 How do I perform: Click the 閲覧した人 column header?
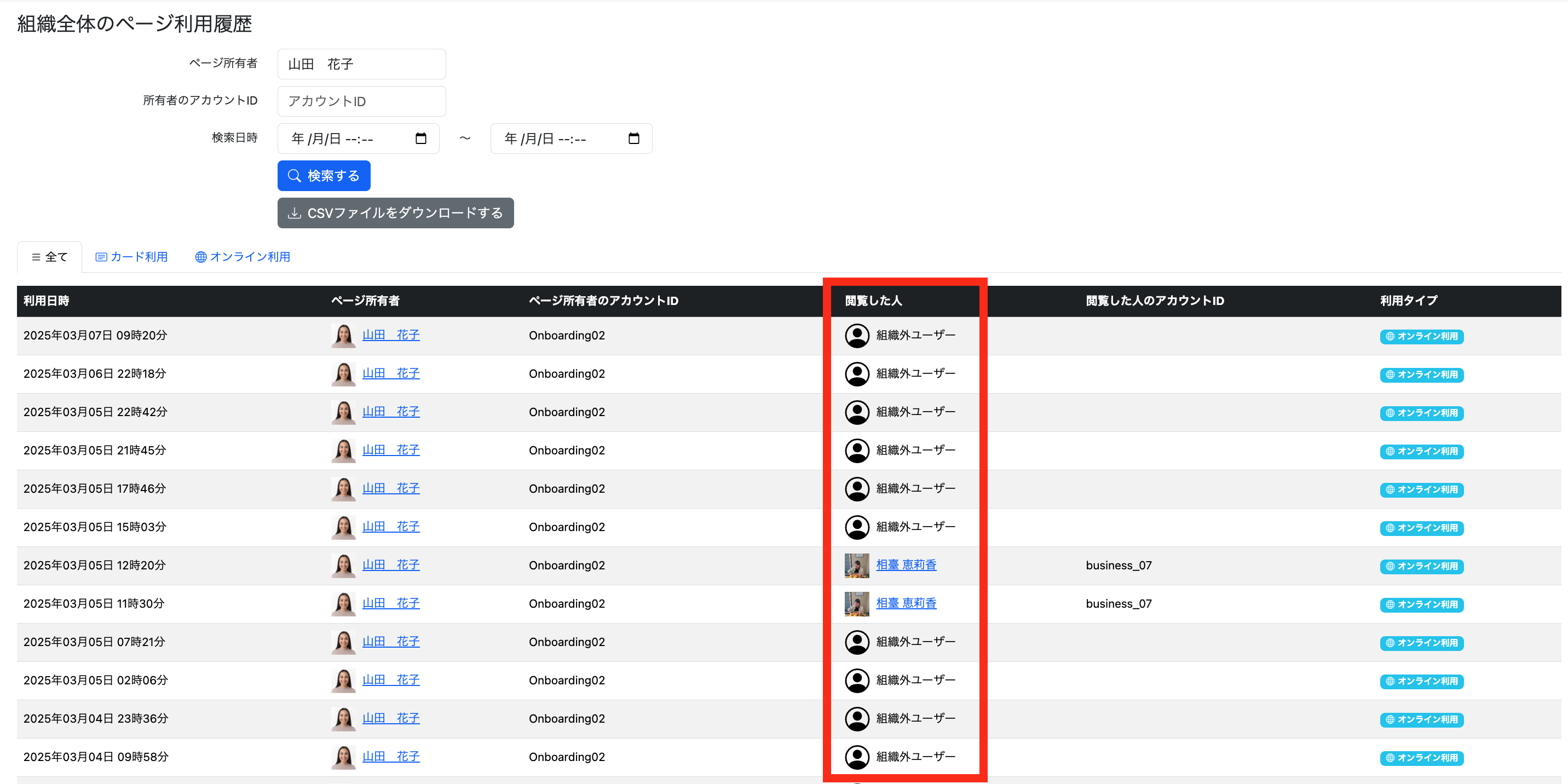873,301
